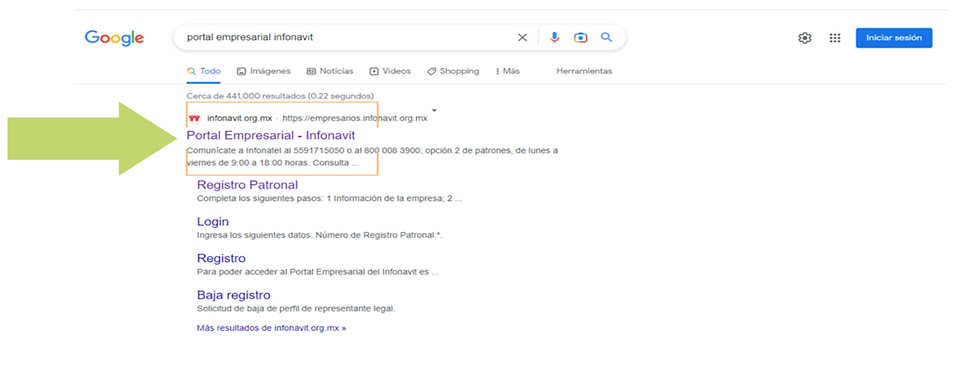Open the Google apps grid icon
The height and width of the screenshot is (373, 980).
(x=835, y=38)
